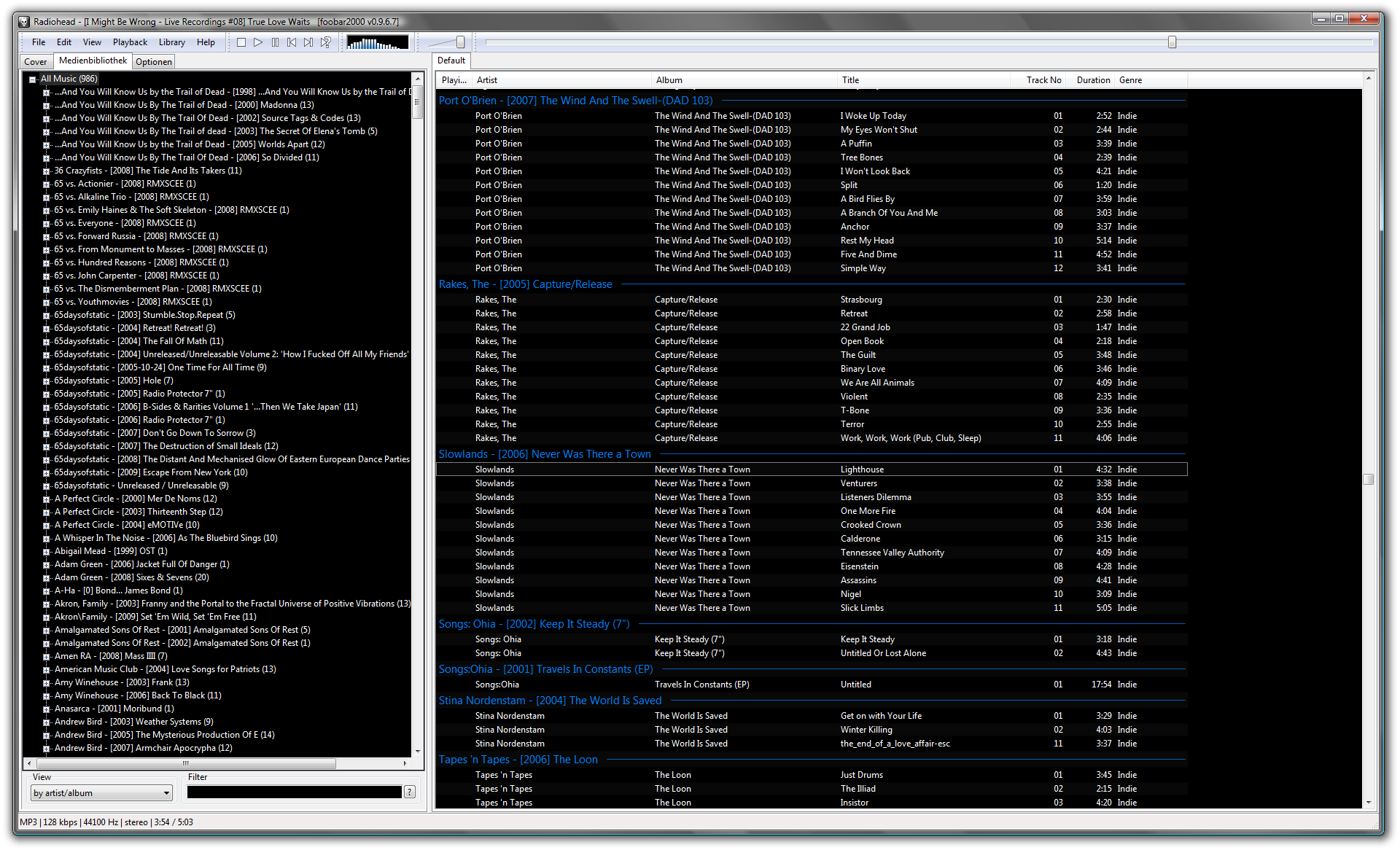Skip to the previous track
Screen dimensions: 1400x850
(x=292, y=42)
